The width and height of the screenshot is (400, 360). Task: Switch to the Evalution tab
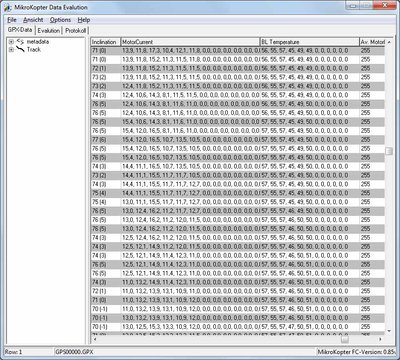click(49, 31)
